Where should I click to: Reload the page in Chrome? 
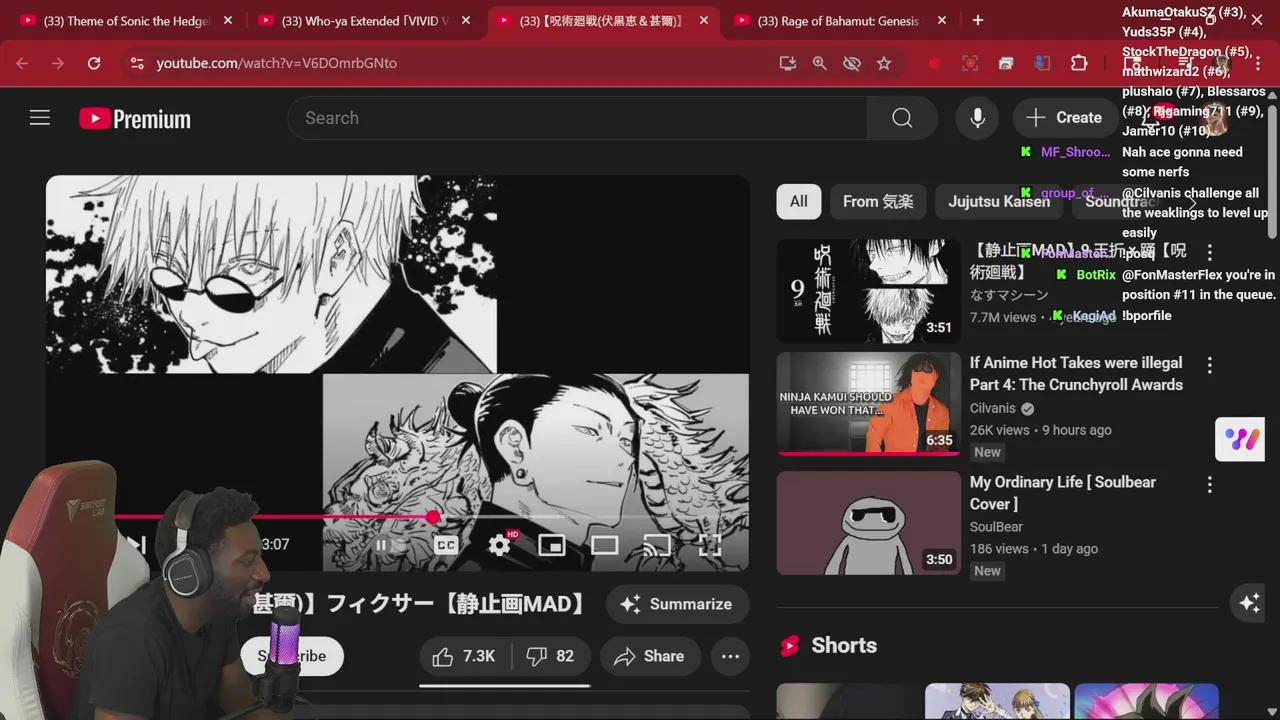[x=94, y=63]
